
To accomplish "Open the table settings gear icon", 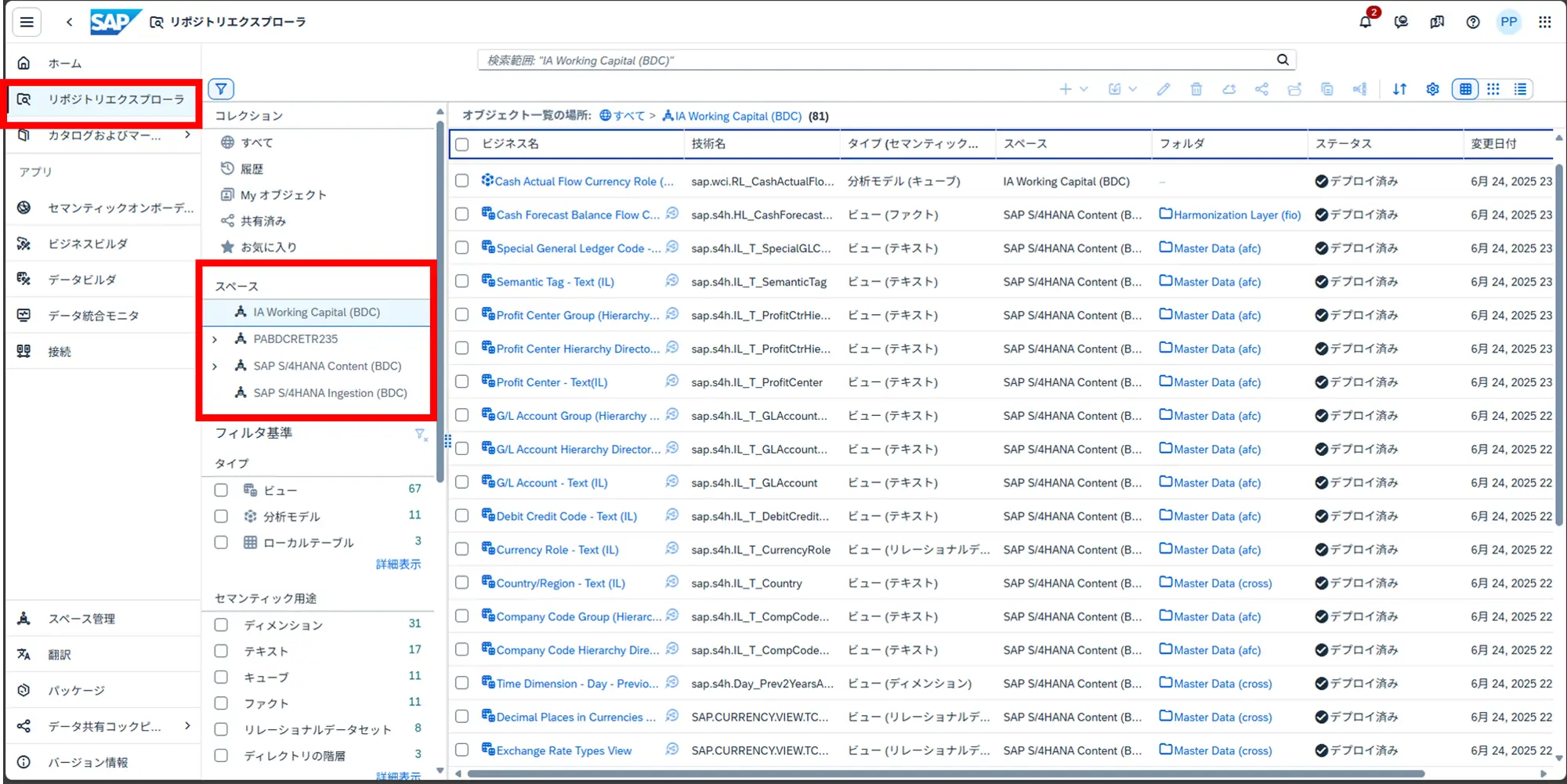I will pyautogui.click(x=1432, y=89).
